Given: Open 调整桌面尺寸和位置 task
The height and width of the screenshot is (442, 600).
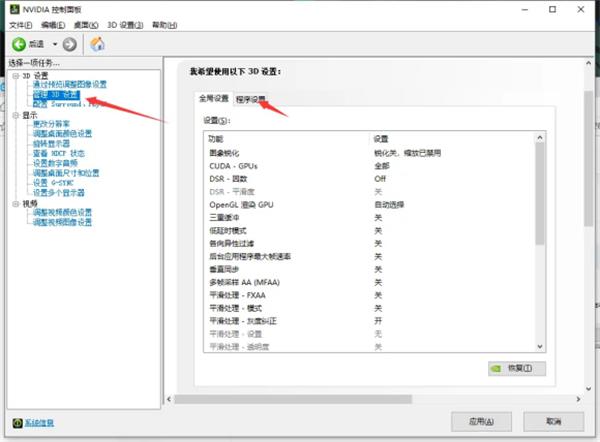Looking at the screenshot, I should click(x=66, y=173).
